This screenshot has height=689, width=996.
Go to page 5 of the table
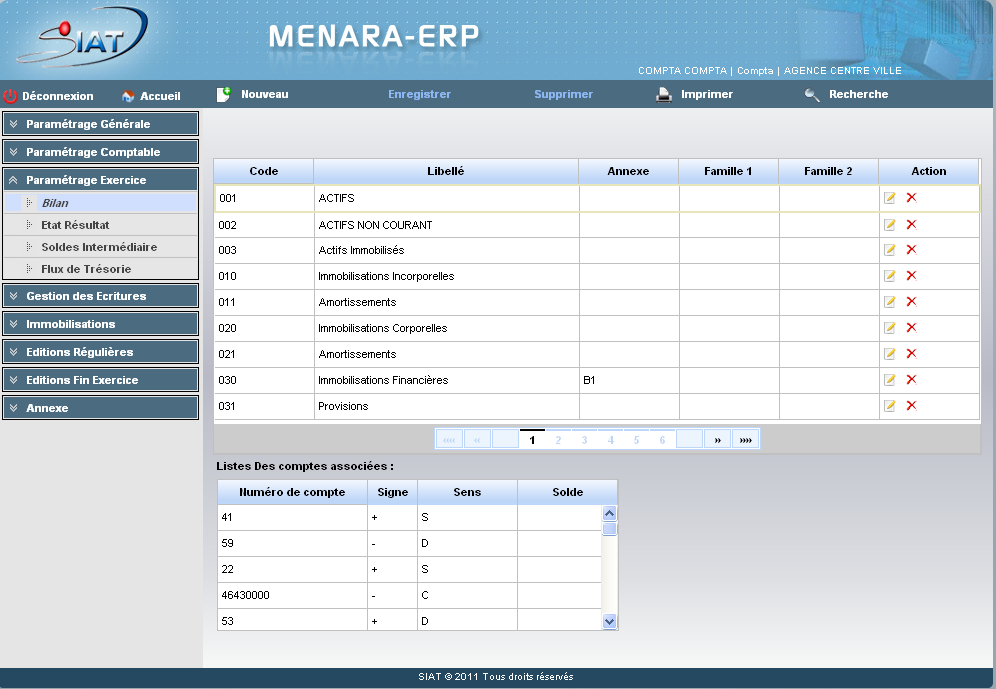(636, 440)
